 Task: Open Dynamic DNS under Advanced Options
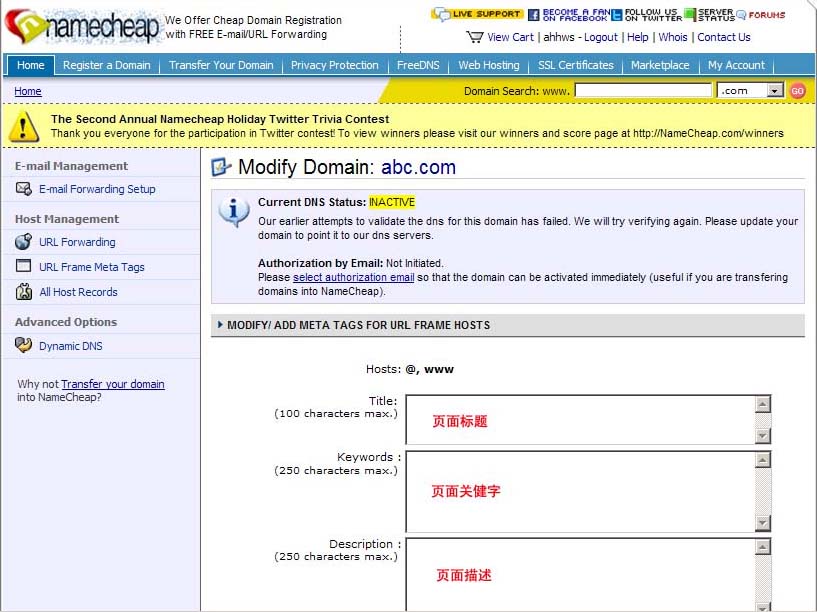(x=70, y=346)
